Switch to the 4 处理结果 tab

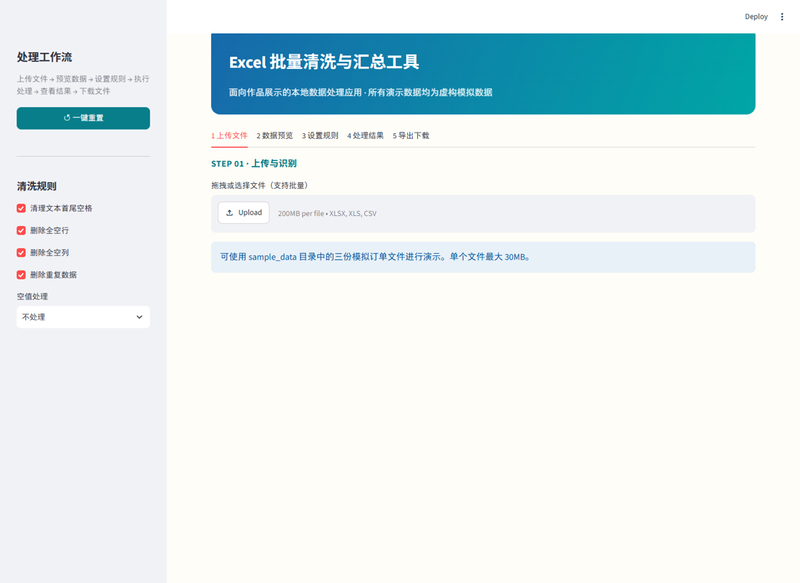click(365, 136)
